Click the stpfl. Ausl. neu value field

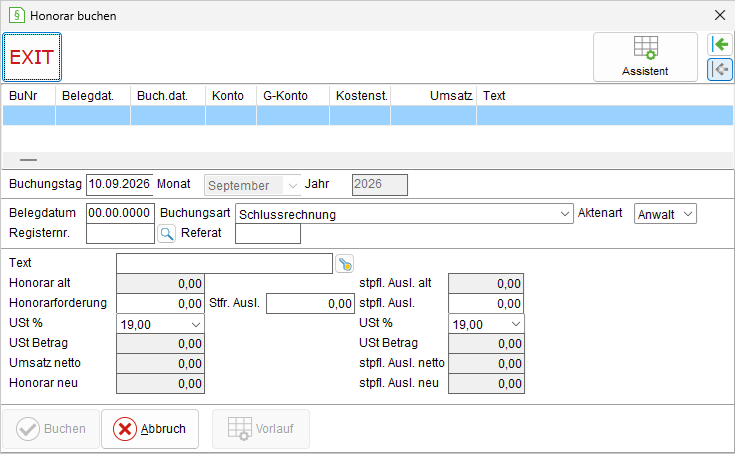(486, 384)
